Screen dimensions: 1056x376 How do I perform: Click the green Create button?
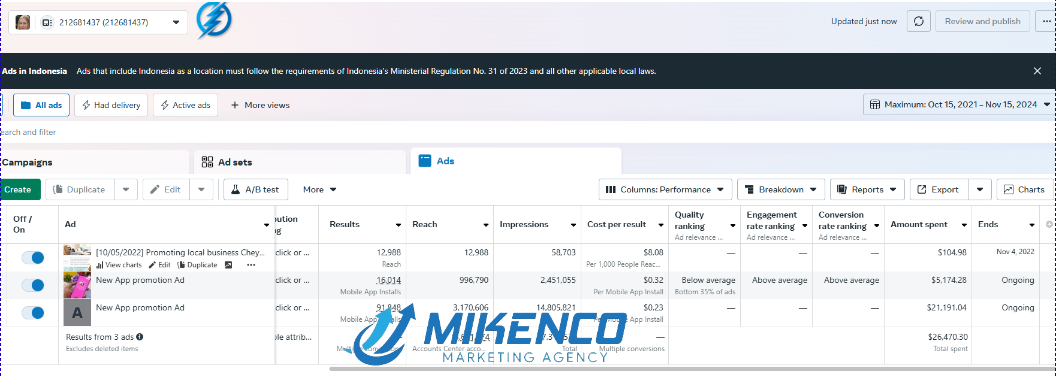pyautogui.click(x=19, y=189)
